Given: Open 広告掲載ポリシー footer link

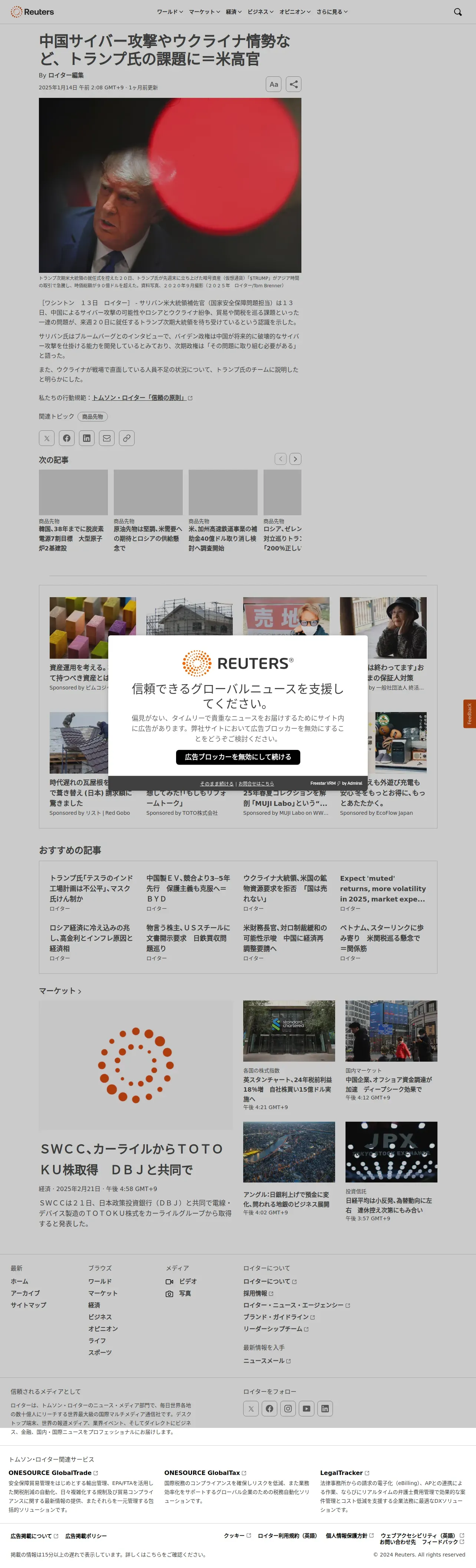Looking at the screenshot, I should pyautogui.click(x=86, y=1536).
